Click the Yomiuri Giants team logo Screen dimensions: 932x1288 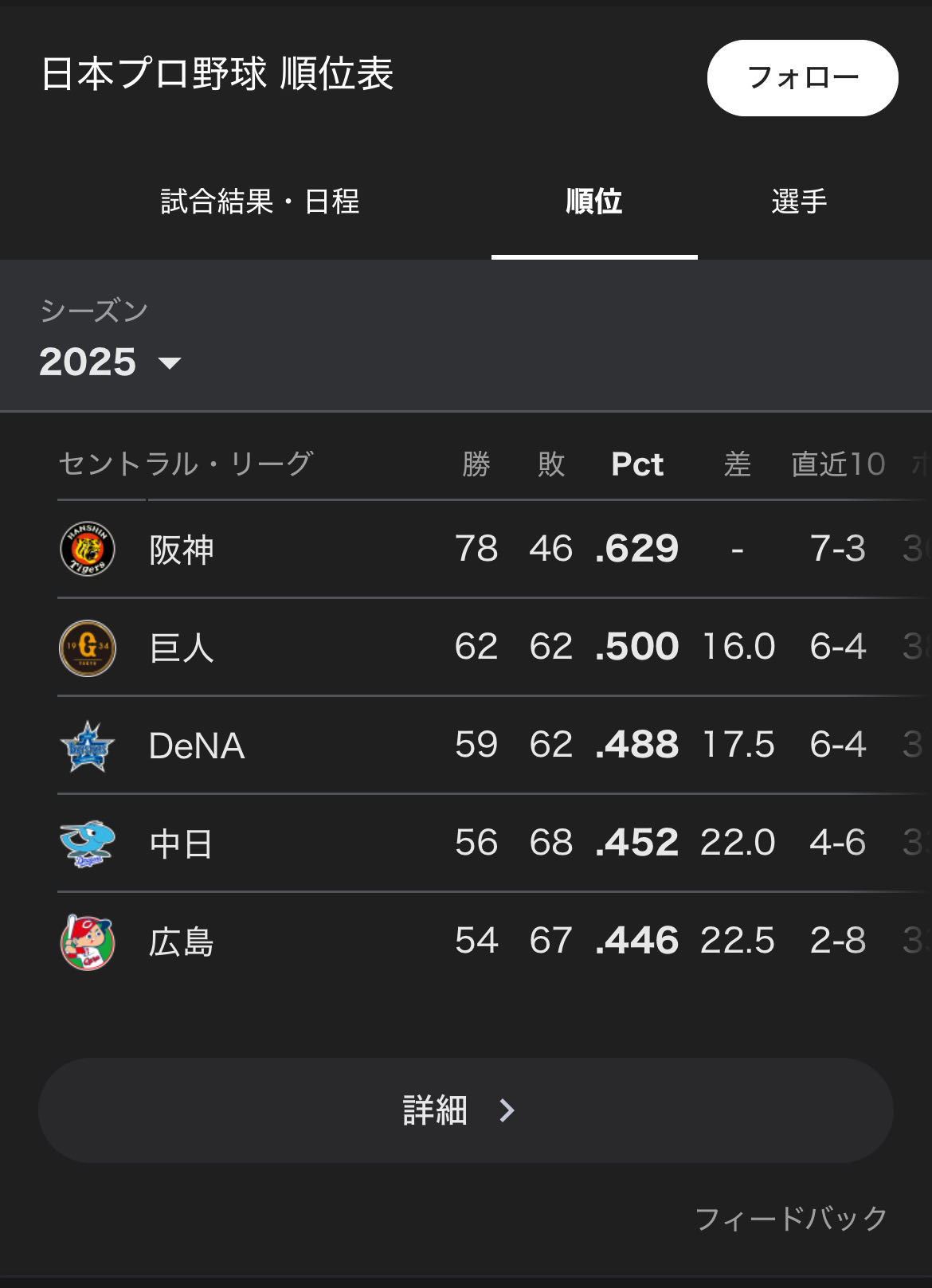tap(88, 647)
